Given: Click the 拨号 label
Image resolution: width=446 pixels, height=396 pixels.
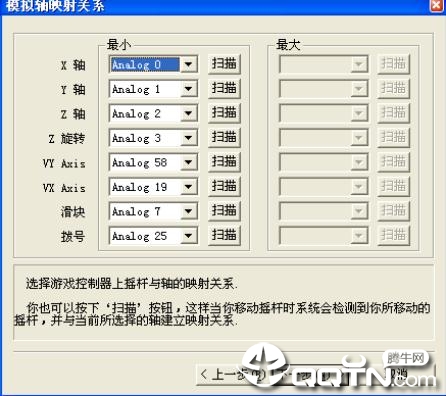Looking at the screenshot, I should point(73,237).
